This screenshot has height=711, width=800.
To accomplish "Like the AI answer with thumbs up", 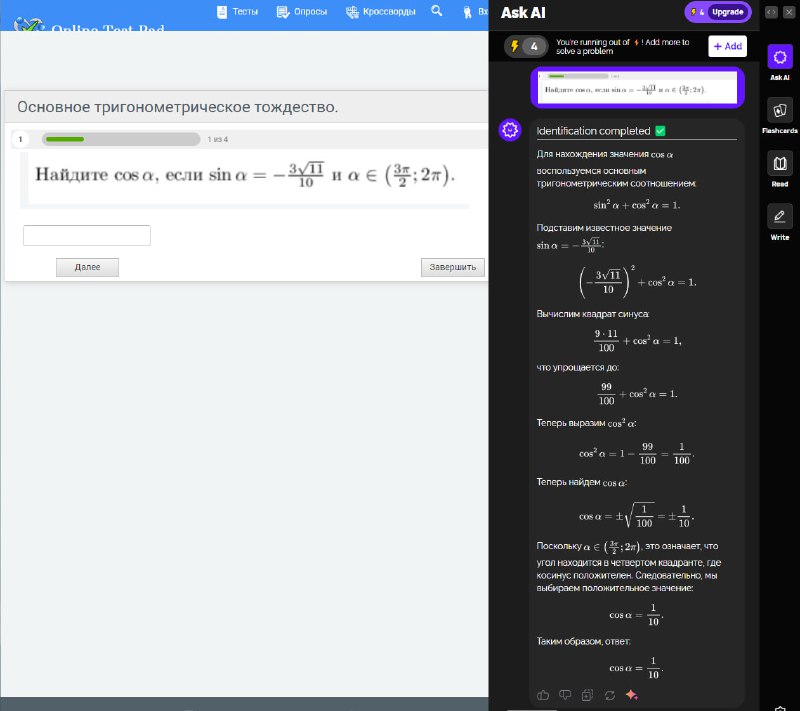I will point(543,695).
